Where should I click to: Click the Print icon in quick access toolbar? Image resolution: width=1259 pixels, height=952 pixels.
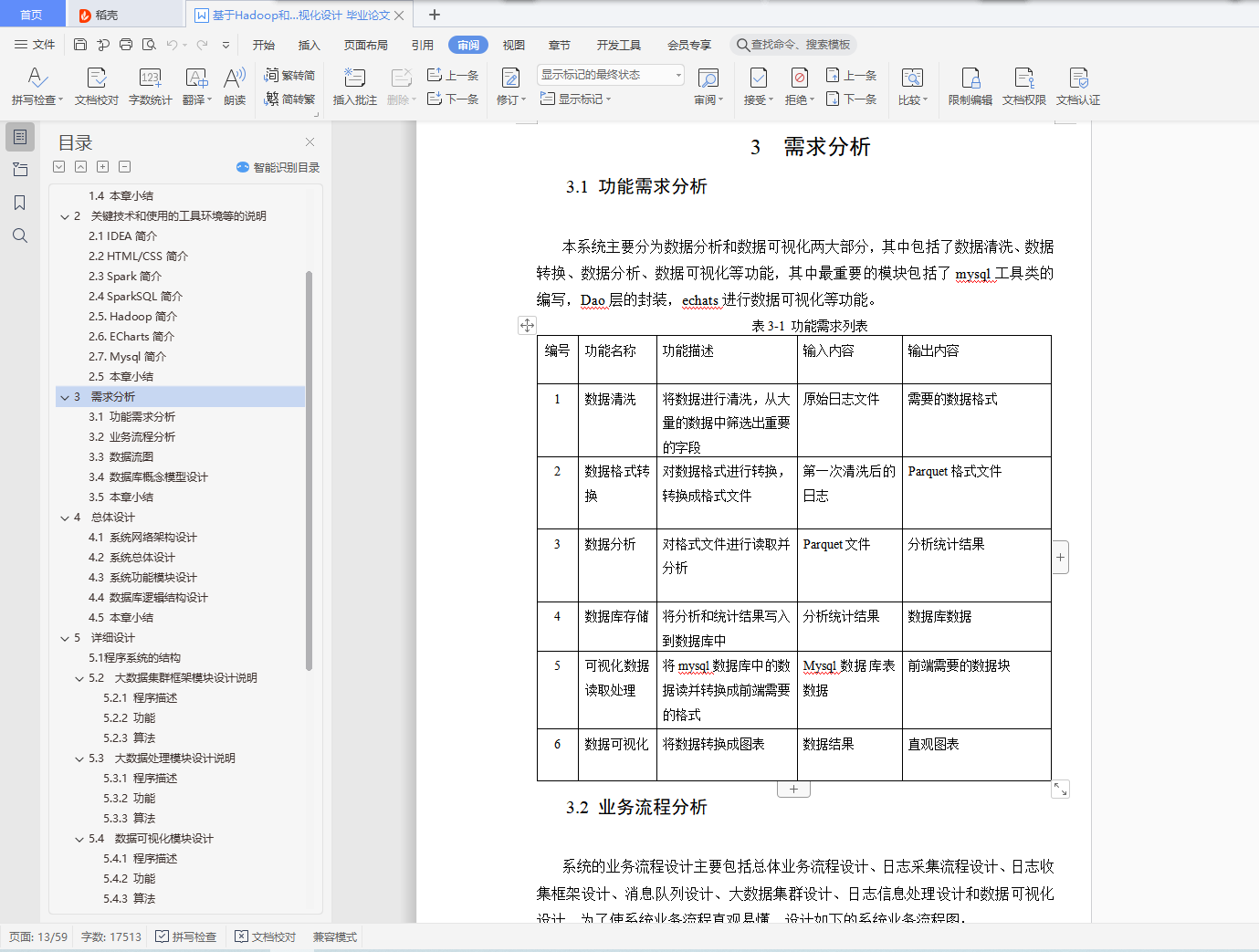(x=126, y=45)
